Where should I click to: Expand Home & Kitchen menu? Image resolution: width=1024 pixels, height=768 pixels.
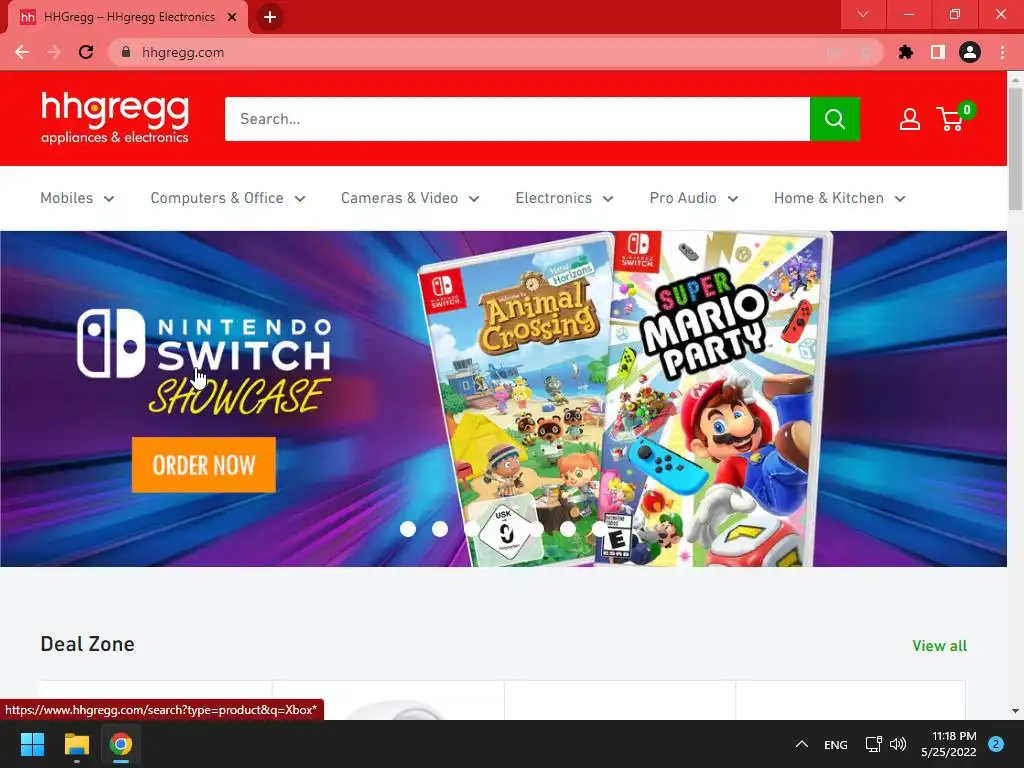[x=840, y=198]
